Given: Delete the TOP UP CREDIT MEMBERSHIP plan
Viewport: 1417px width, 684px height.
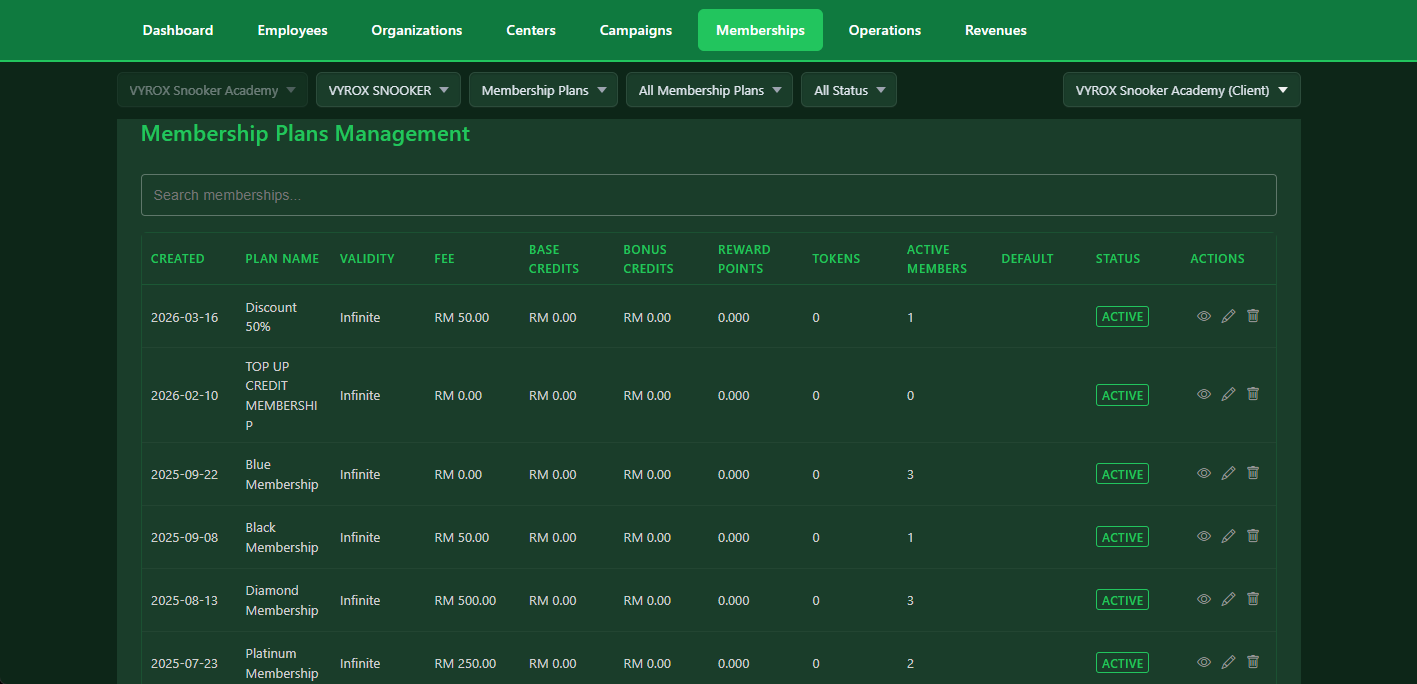Looking at the screenshot, I should click(x=1252, y=394).
